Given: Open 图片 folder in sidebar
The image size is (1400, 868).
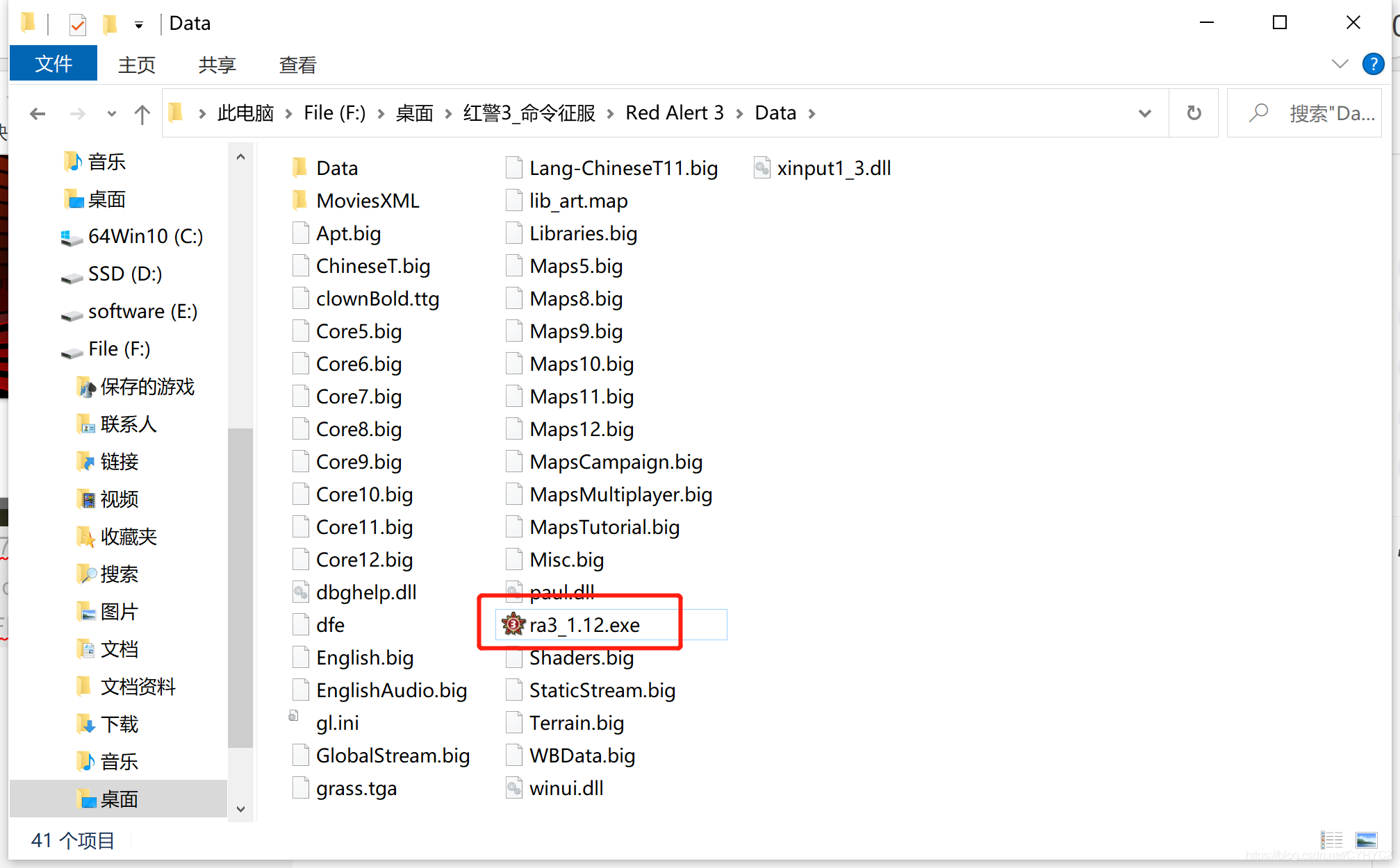Looking at the screenshot, I should pos(107,612).
